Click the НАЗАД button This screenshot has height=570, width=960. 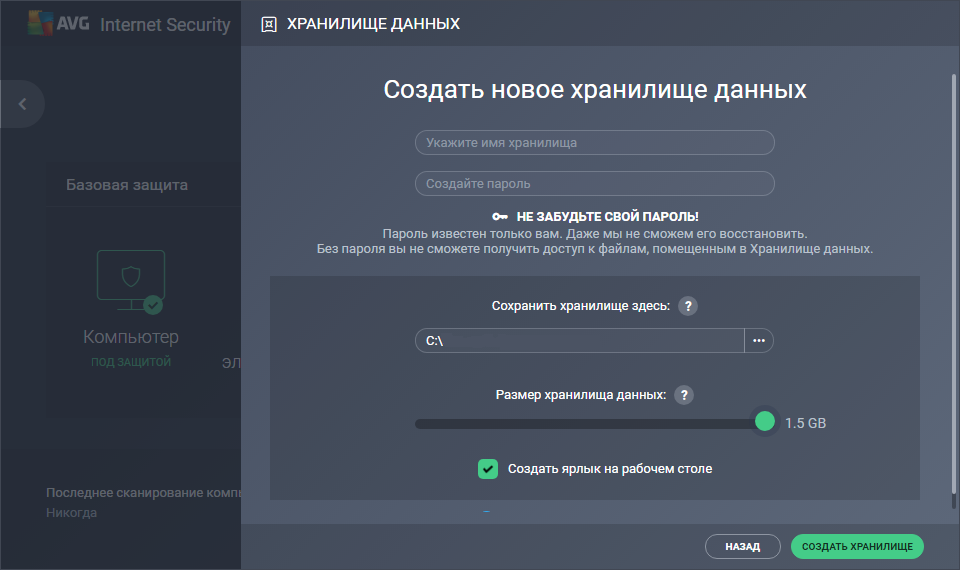743,547
